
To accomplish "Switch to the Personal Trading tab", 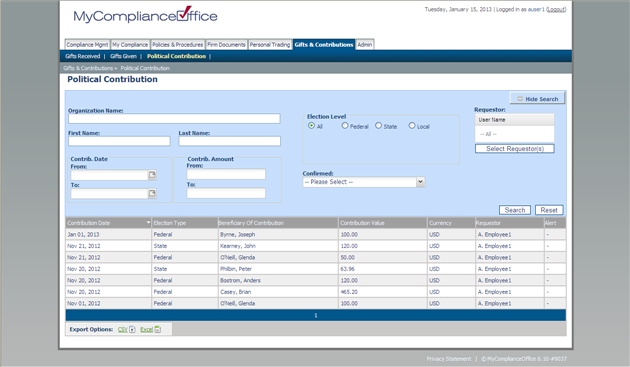I will pos(270,45).
